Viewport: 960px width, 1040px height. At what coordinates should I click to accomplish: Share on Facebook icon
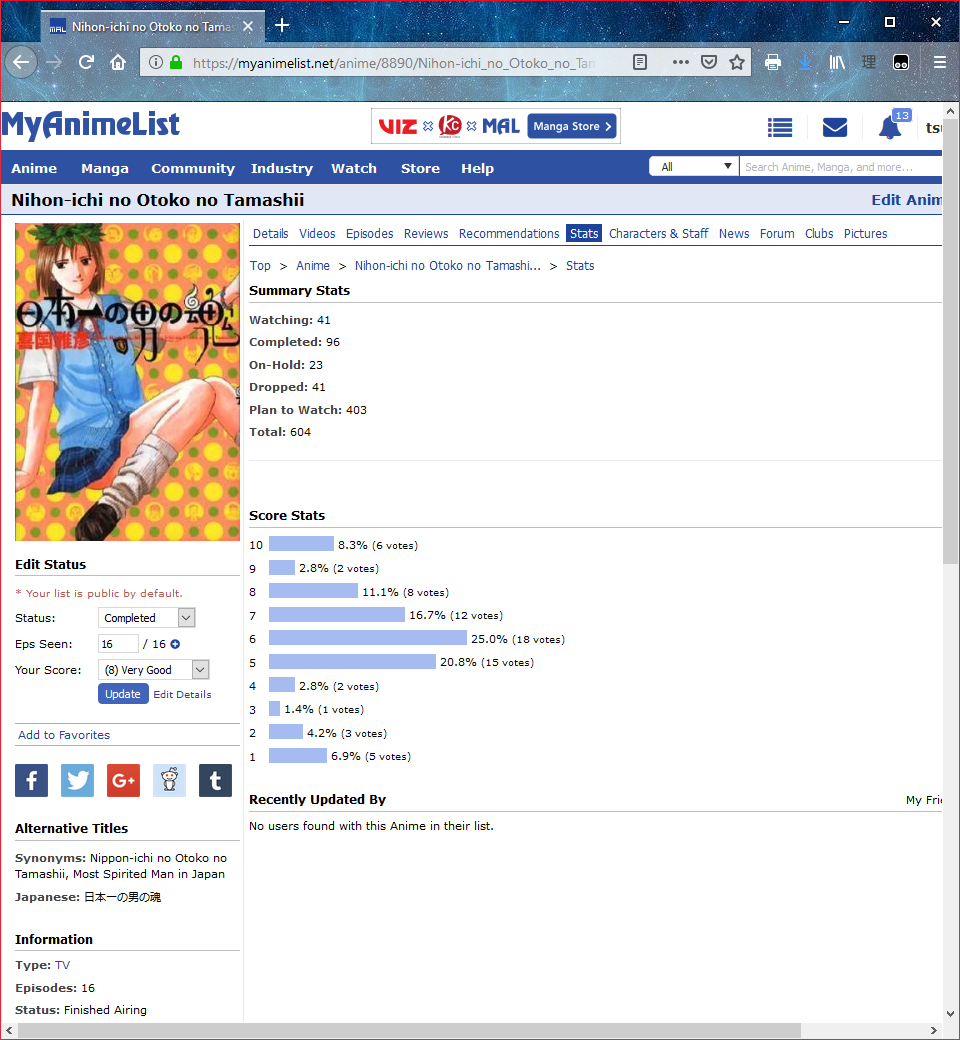(32, 780)
